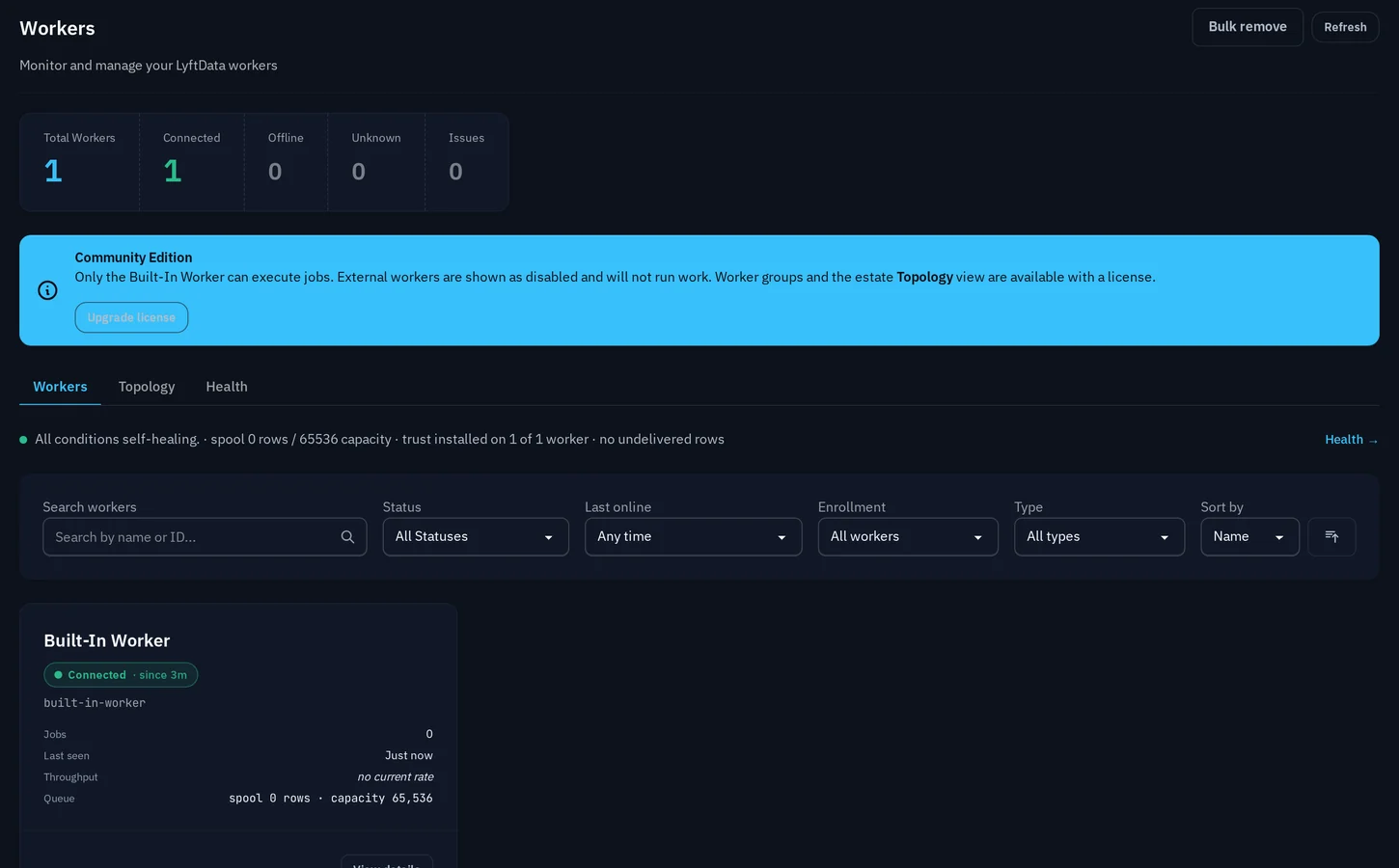Viewport: 1399px width, 868px height.
Task: Click the 'no current rate' Throughput value
Action: (x=396, y=777)
